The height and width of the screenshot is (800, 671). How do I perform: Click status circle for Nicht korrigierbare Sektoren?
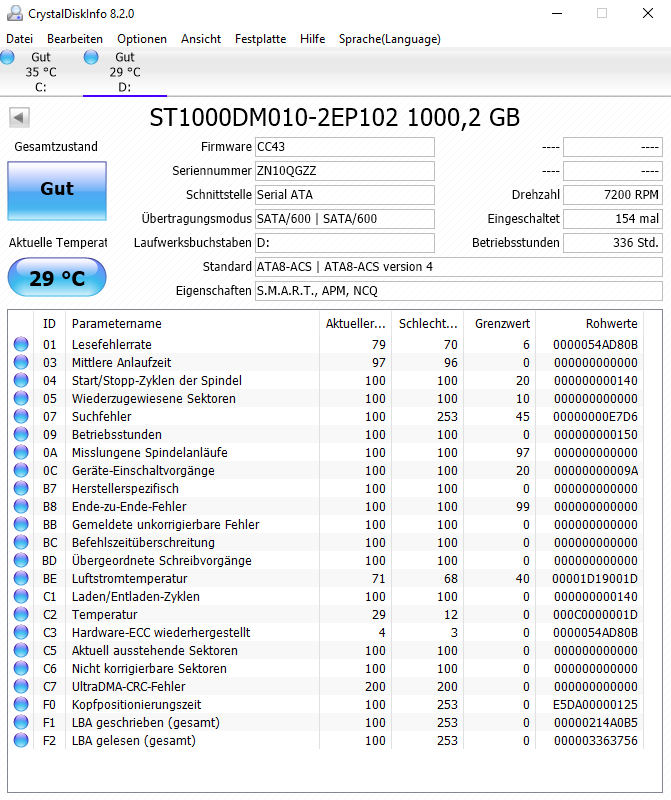(21, 668)
